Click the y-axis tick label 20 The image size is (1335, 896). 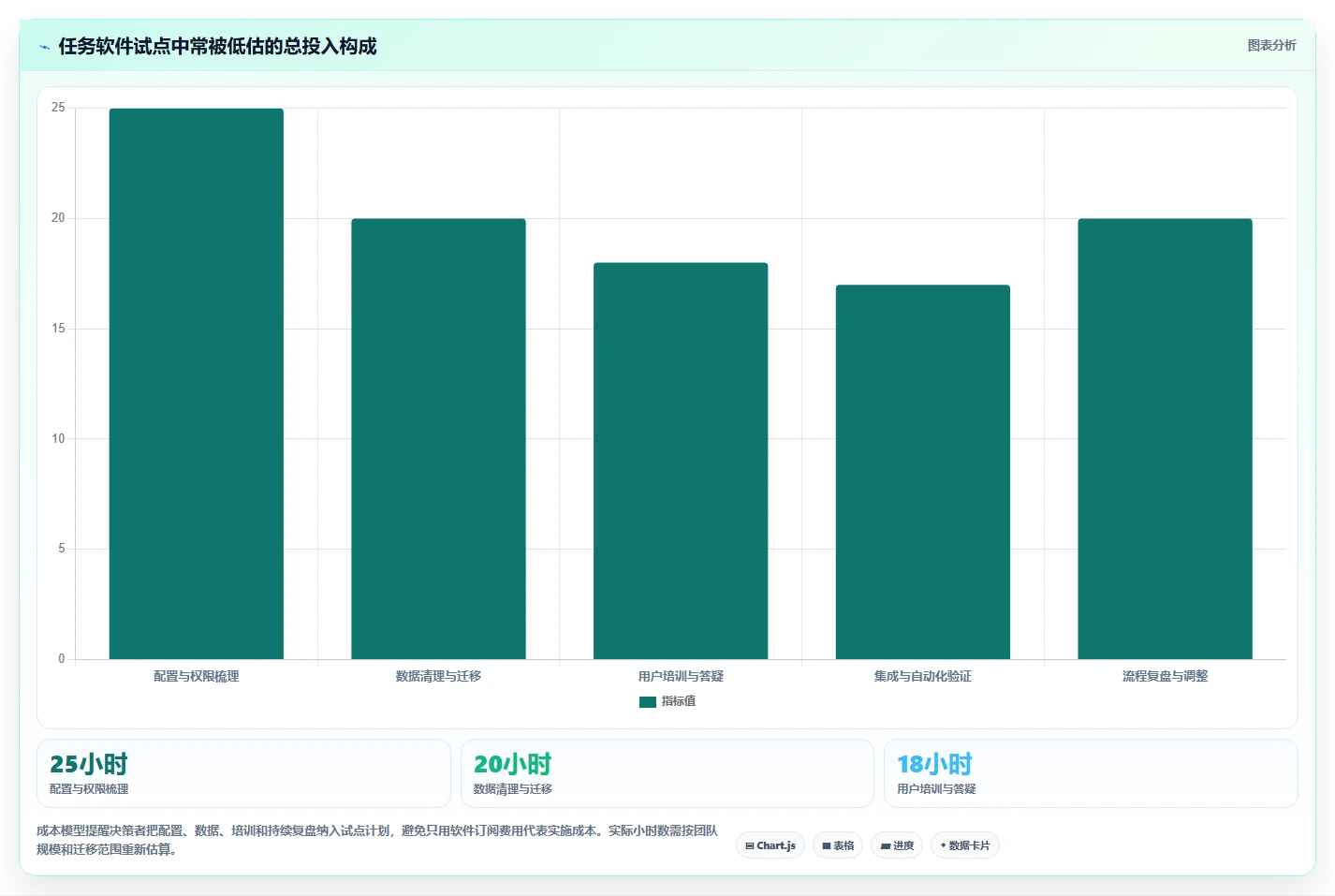click(x=58, y=218)
